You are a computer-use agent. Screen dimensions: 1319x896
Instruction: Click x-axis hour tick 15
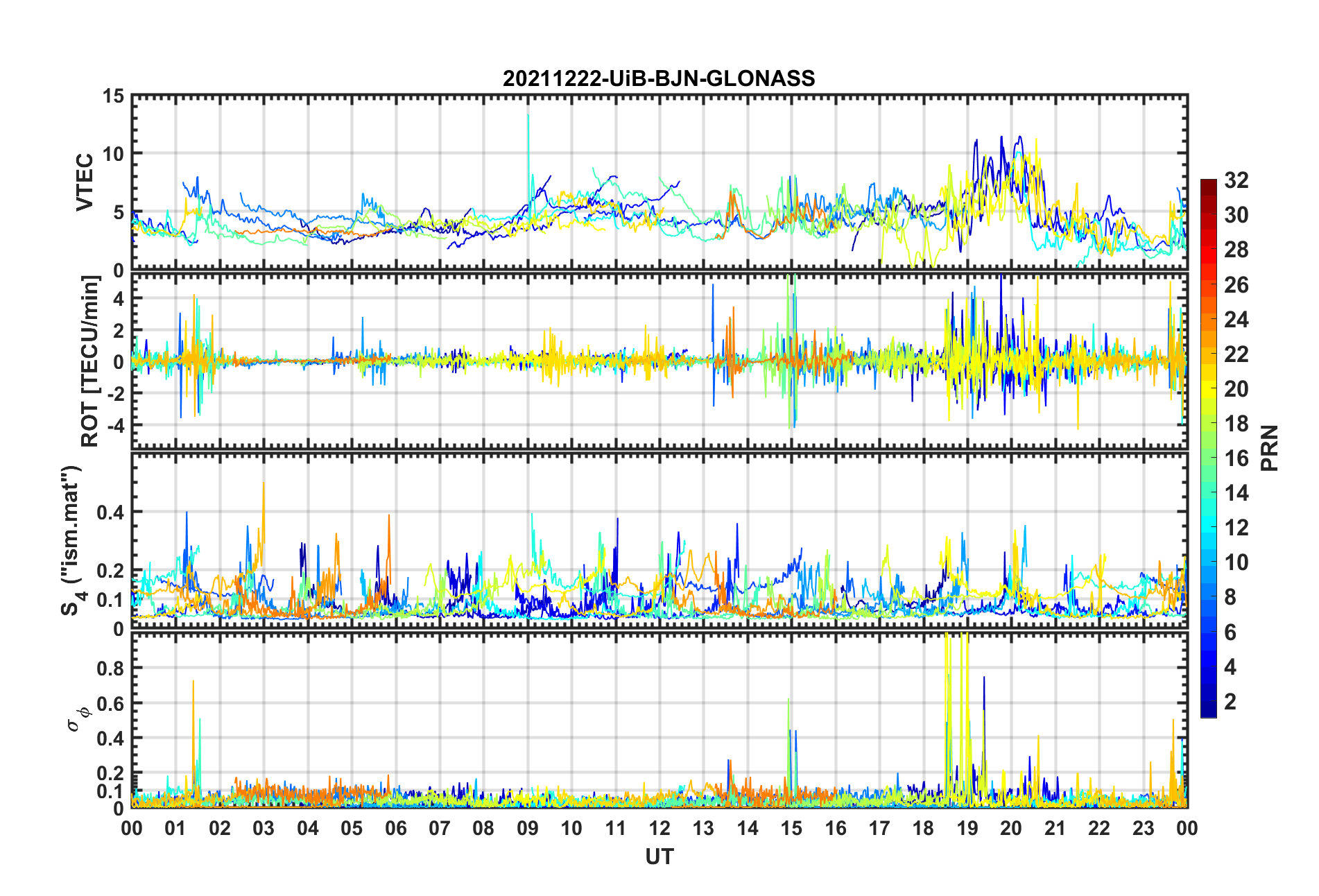coord(791,828)
